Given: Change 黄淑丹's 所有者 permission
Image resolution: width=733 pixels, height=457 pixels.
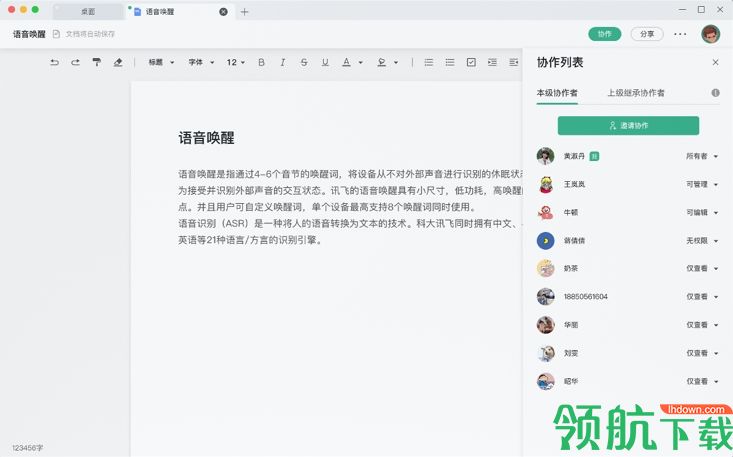Looking at the screenshot, I should tap(702, 156).
